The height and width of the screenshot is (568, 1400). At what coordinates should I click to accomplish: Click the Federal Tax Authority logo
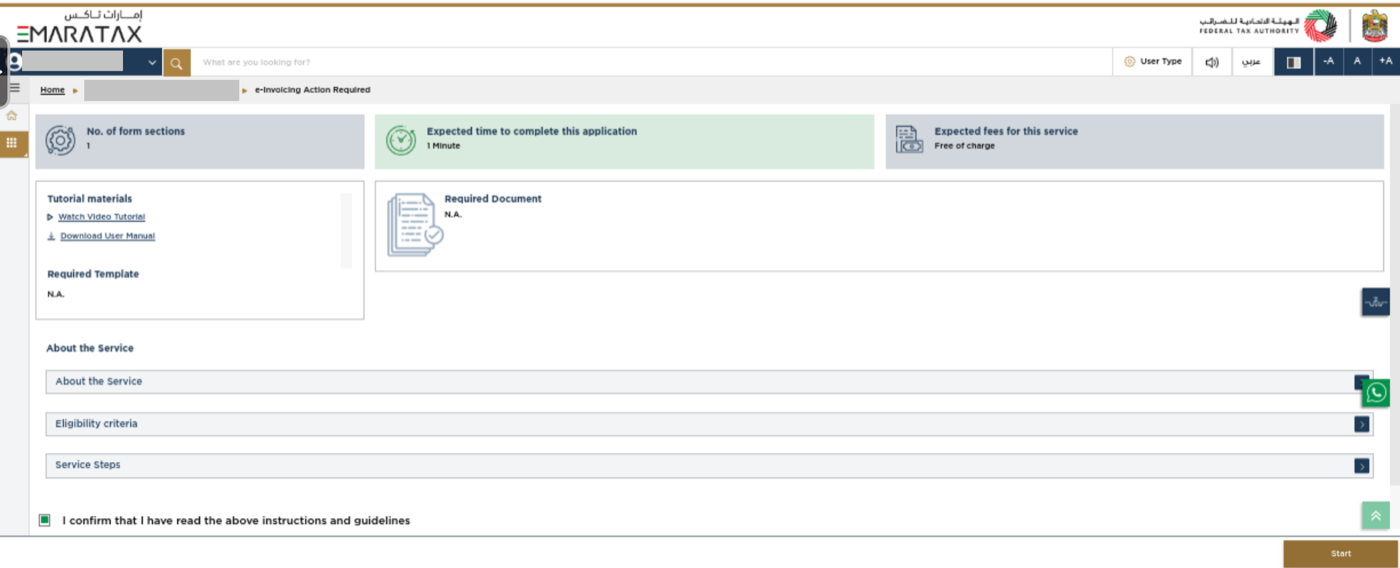[1268, 26]
